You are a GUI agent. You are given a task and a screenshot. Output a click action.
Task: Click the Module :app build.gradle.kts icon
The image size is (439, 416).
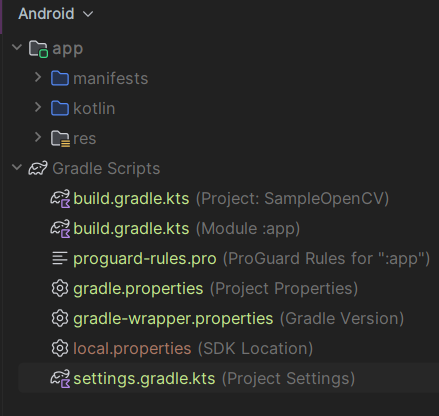tap(60, 229)
